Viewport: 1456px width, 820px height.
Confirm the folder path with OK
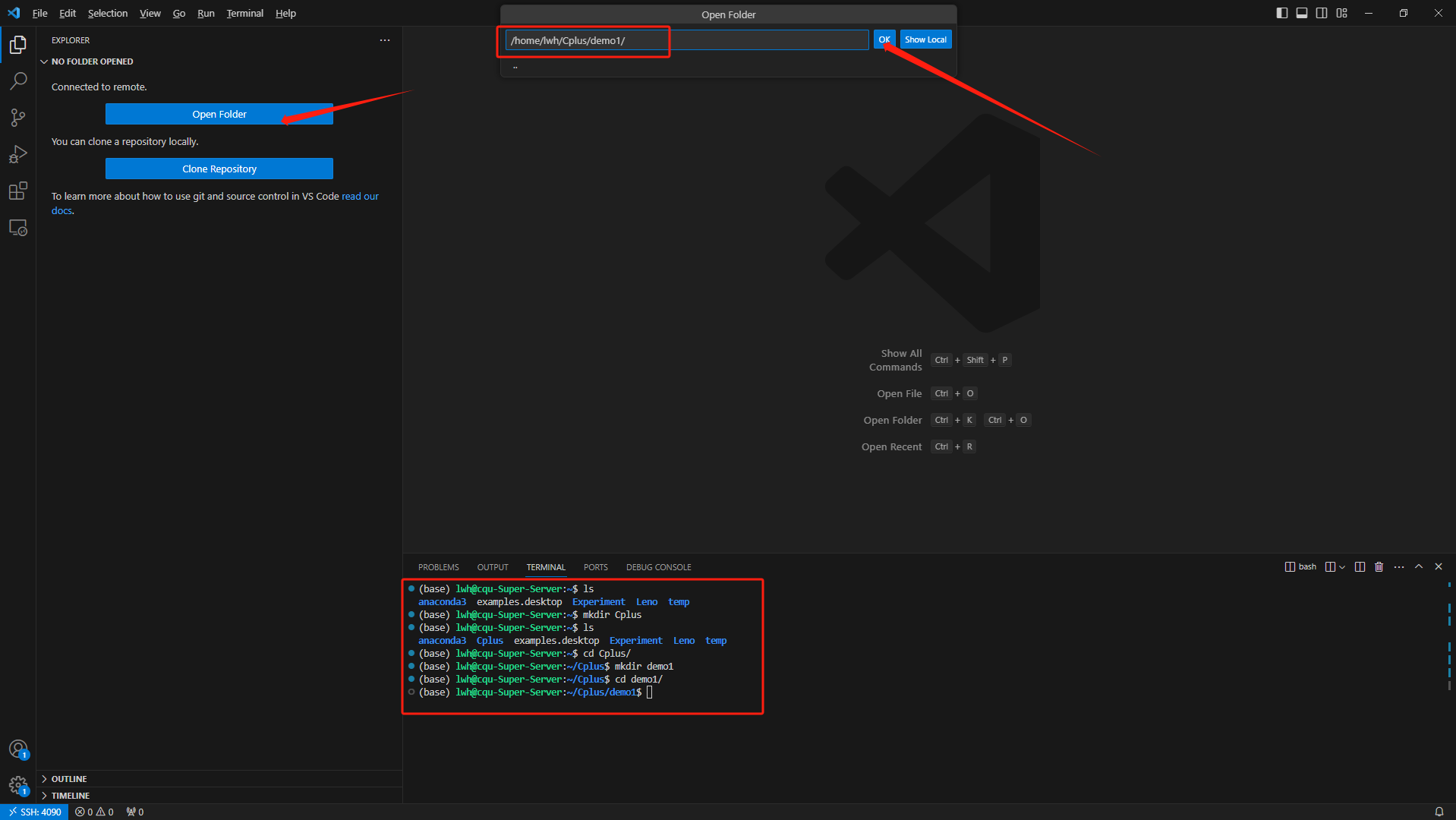click(884, 39)
